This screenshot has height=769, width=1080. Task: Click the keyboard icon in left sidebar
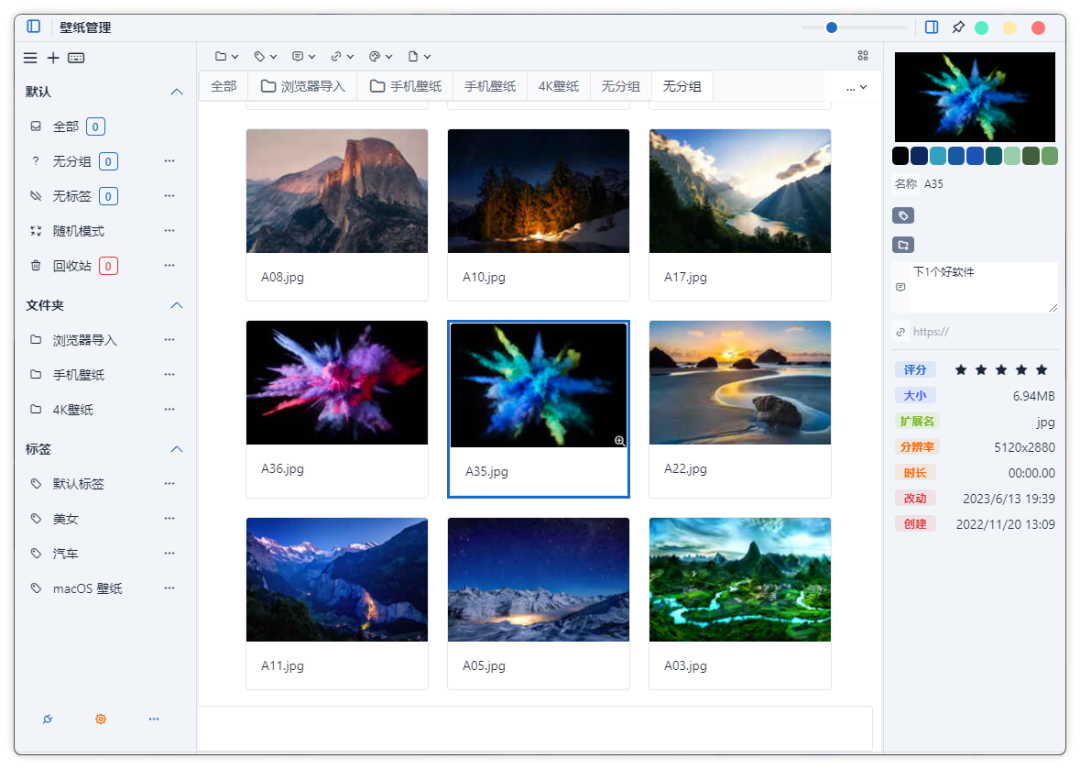[76, 58]
